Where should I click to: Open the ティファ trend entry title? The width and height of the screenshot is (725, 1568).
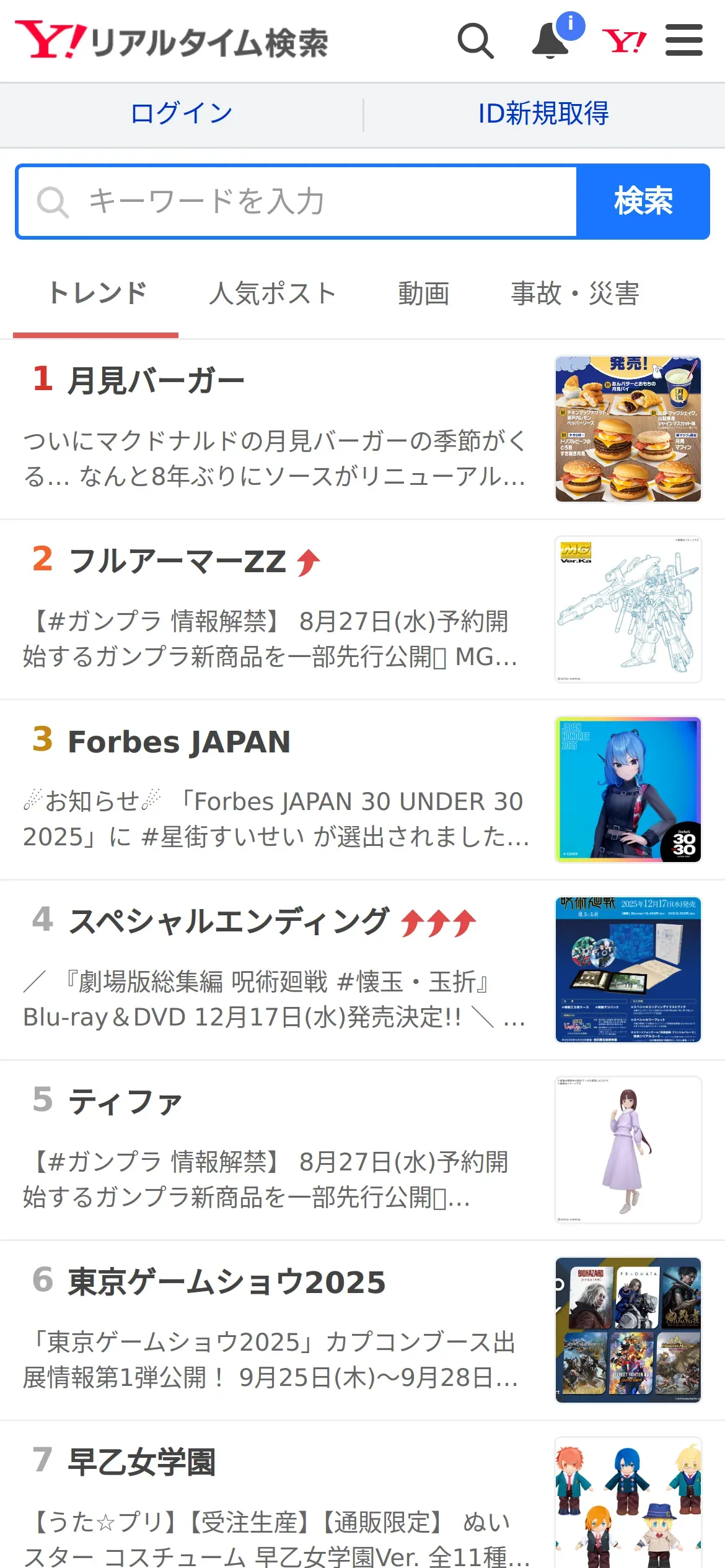[x=125, y=1103]
